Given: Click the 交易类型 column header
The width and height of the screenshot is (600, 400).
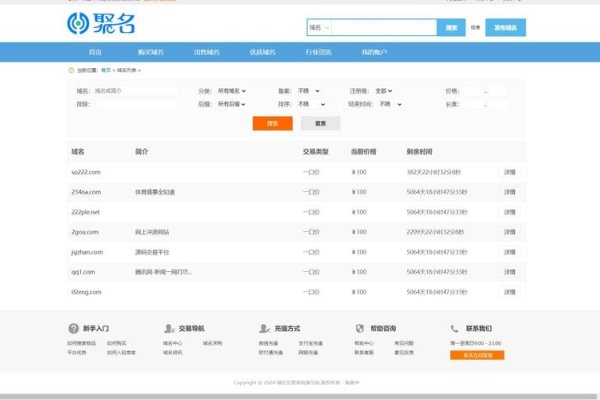Looking at the screenshot, I should [316, 152].
